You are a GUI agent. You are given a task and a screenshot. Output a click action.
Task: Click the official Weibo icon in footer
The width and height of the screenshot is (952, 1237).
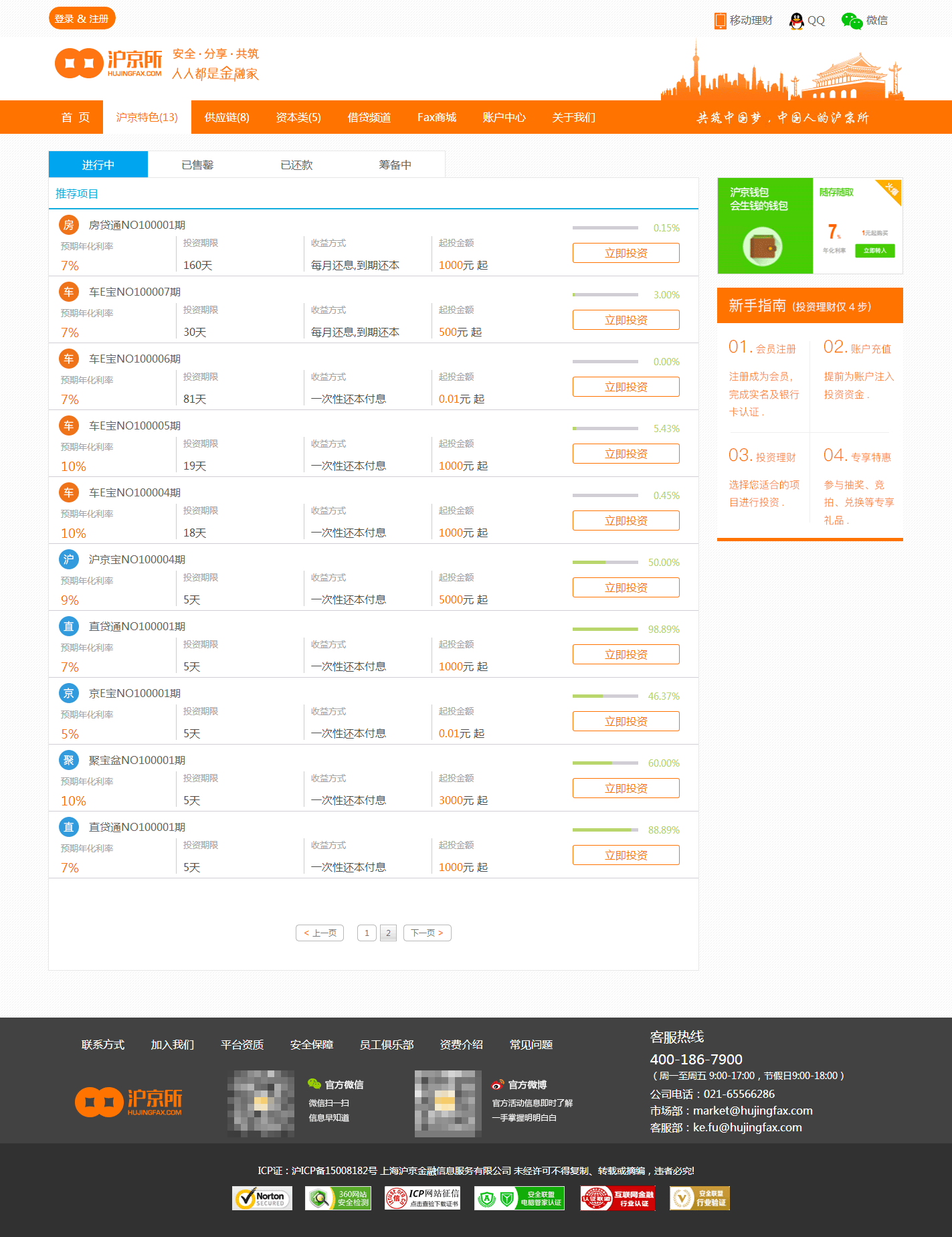click(x=497, y=1084)
